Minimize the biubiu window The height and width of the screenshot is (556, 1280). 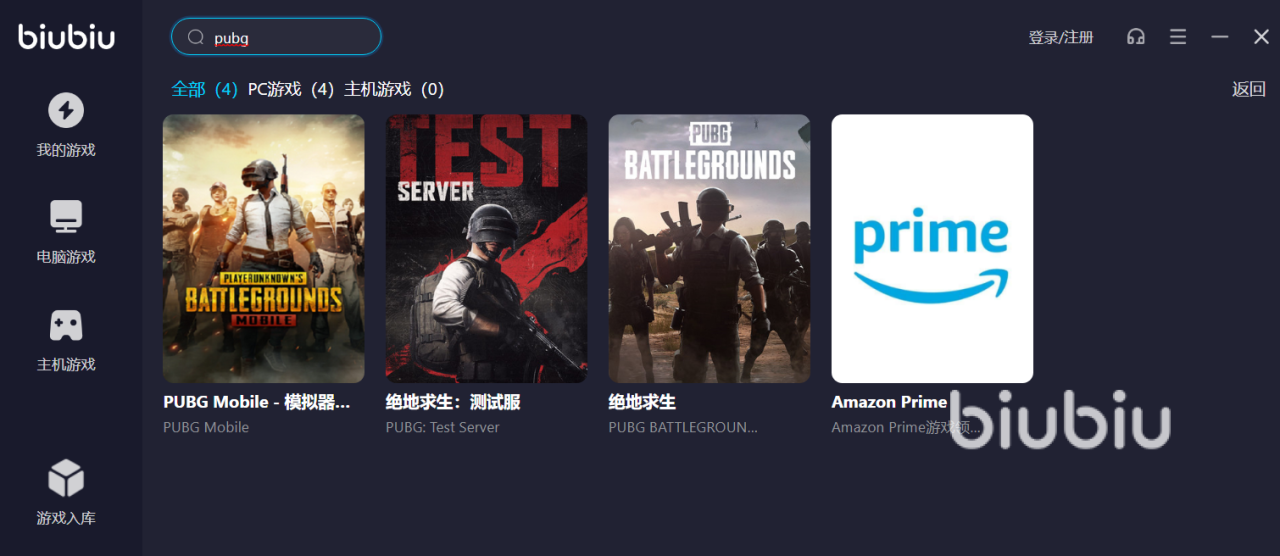click(x=1220, y=37)
